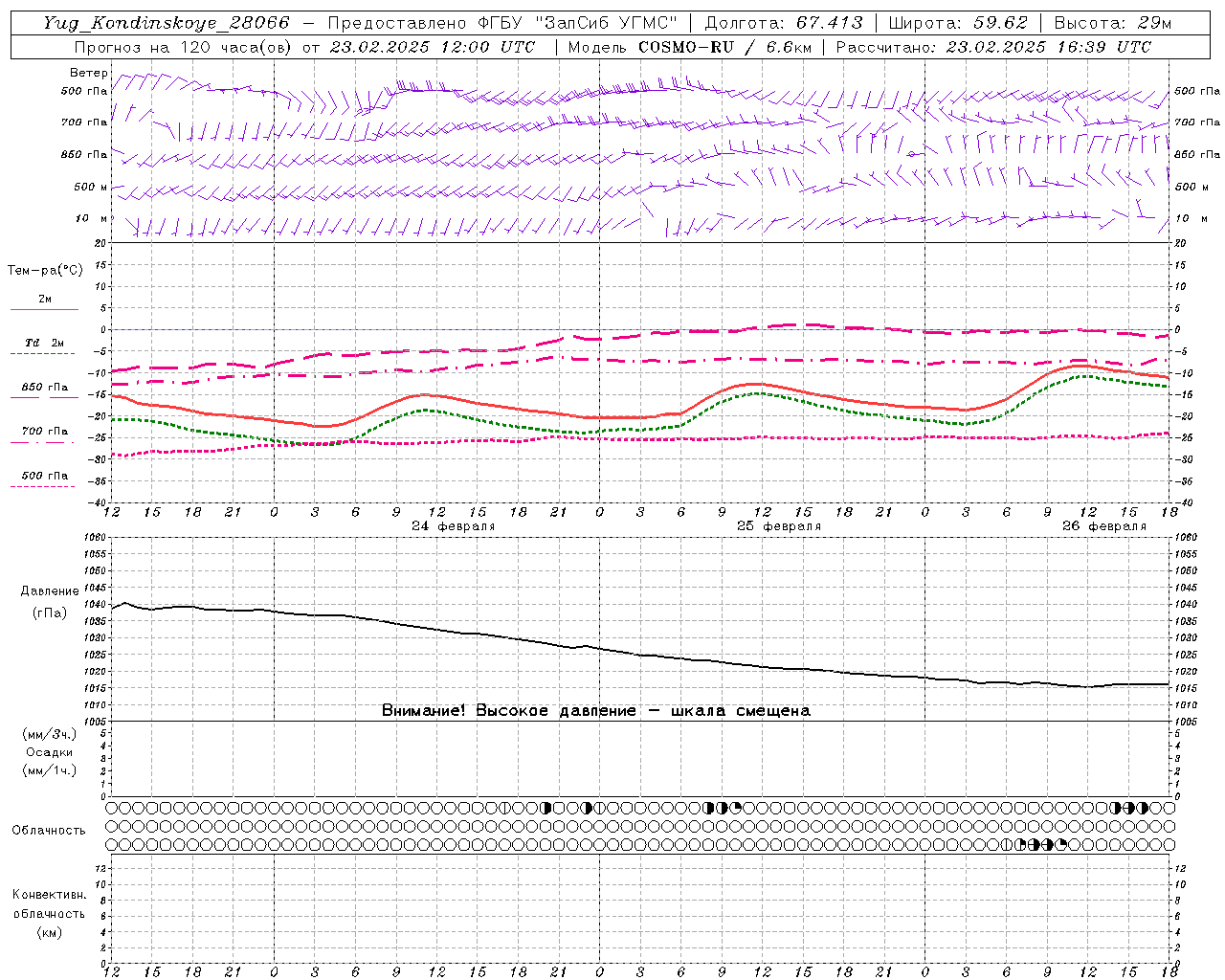Click the Давление pressure panel label
This screenshot has height=980, width=1225.
49,591
